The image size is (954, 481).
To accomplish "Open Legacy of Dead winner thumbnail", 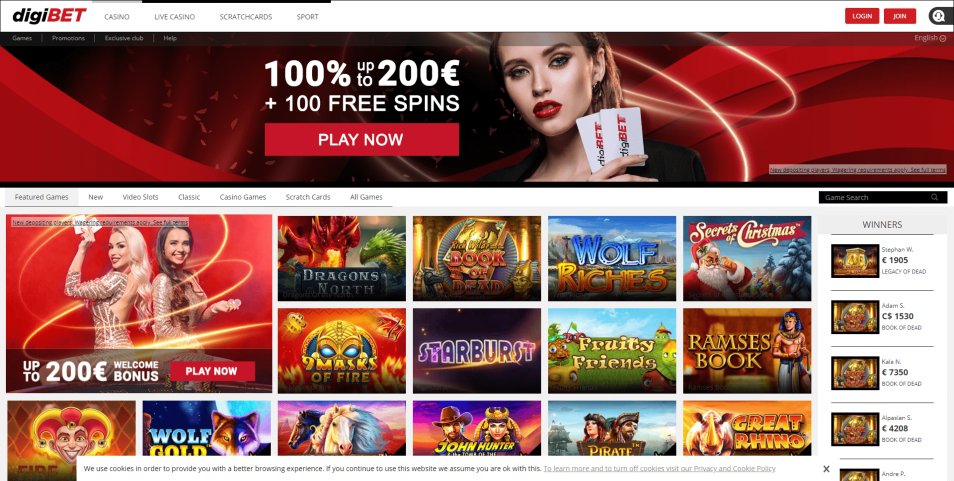I will click(855, 261).
